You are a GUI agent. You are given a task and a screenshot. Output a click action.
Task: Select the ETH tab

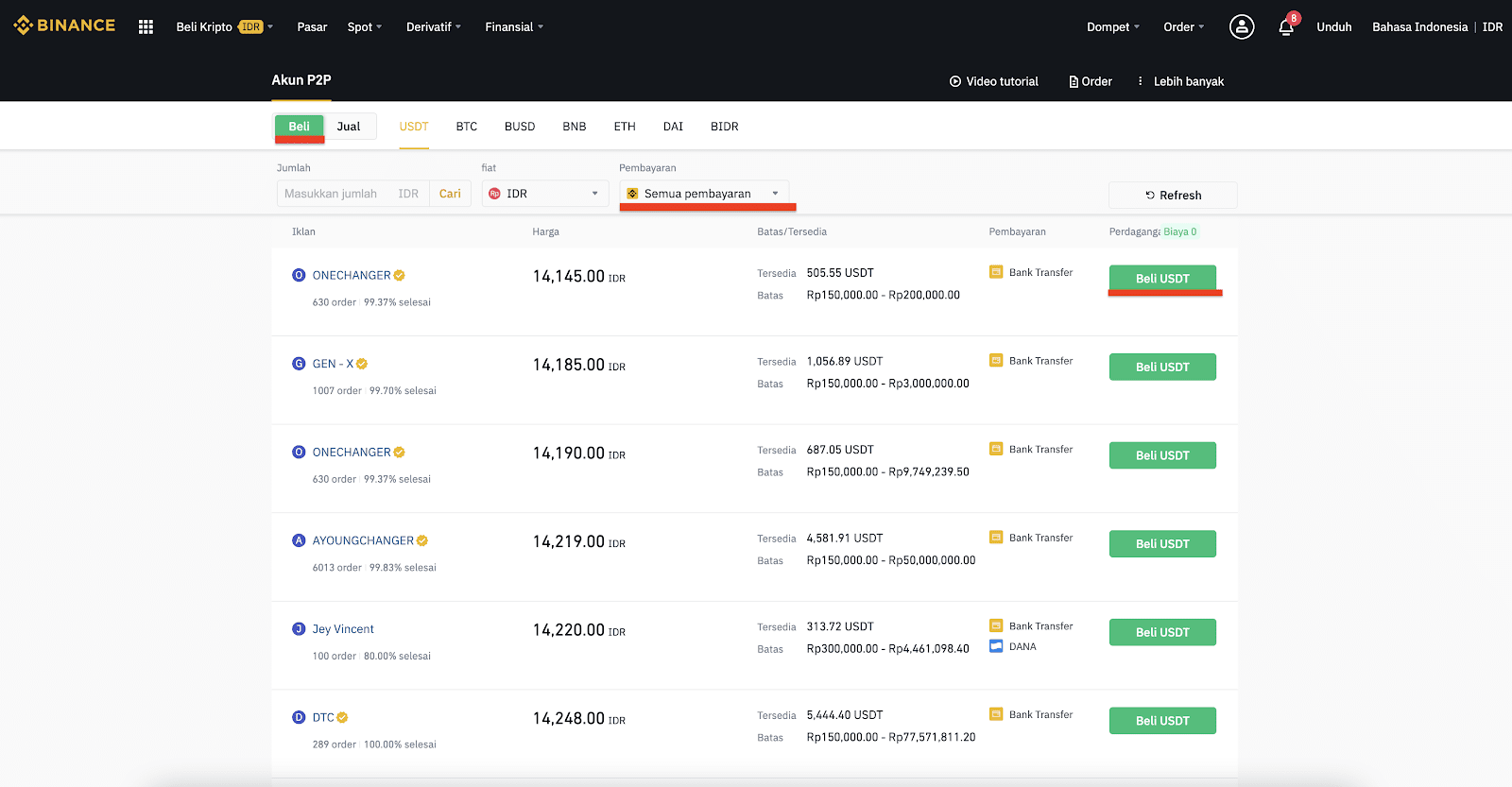(625, 127)
